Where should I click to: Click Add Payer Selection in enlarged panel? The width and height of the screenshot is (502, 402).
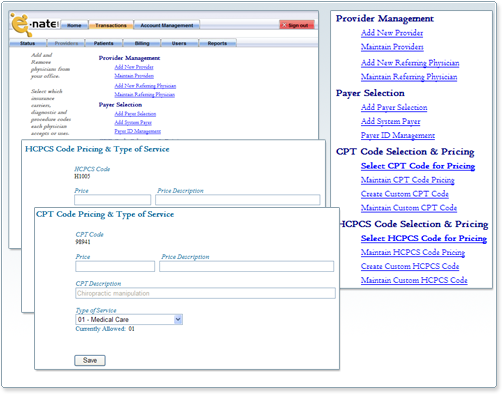(394, 107)
